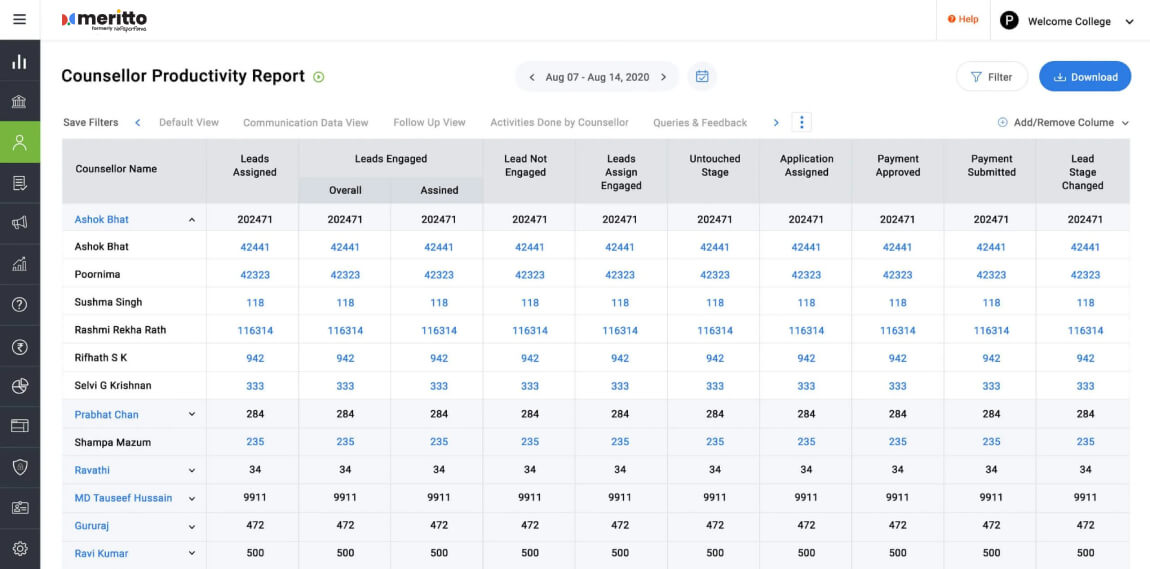This screenshot has height=569, width=1150.
Task: Click Save Filters
Action: [90, 122]
